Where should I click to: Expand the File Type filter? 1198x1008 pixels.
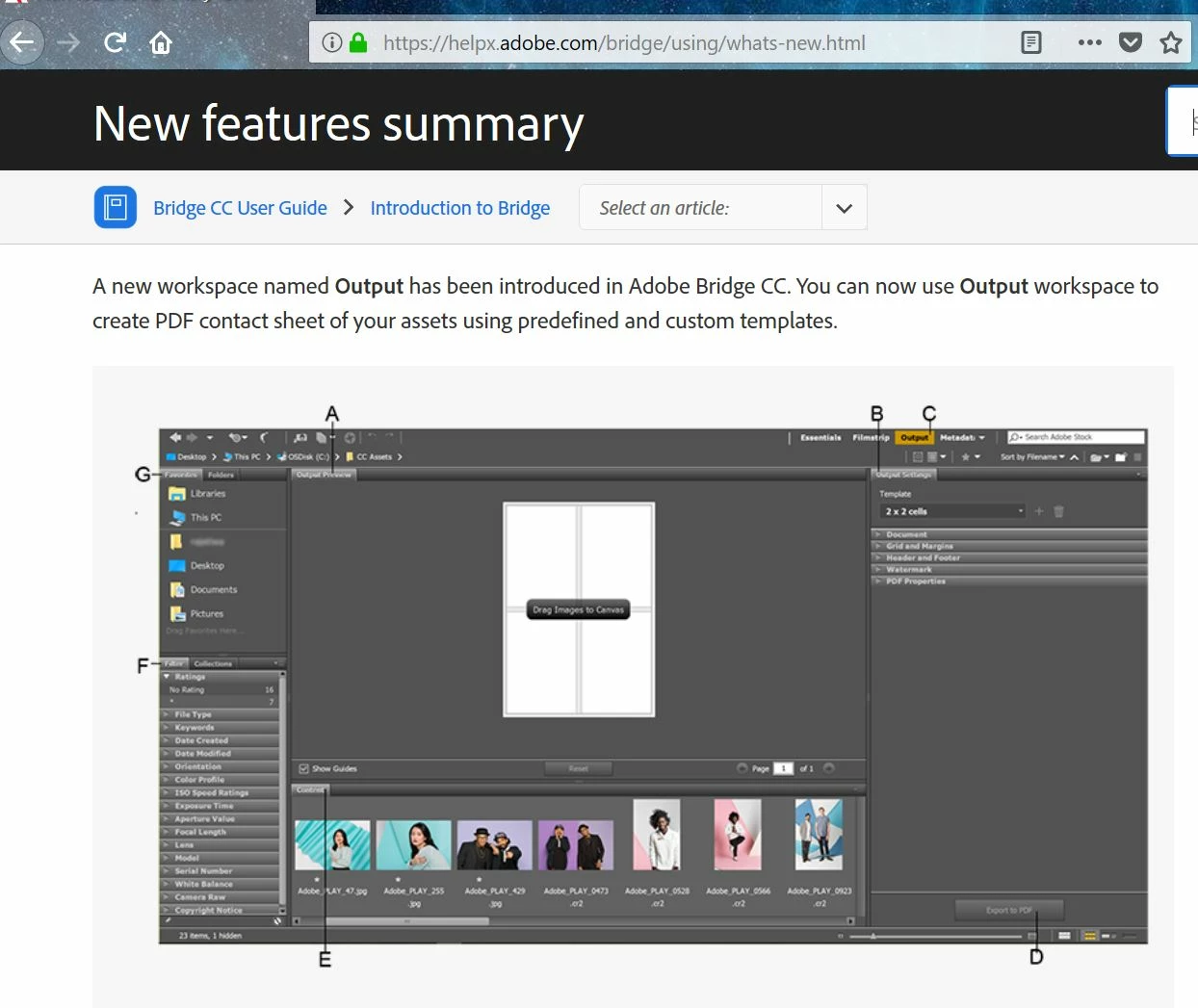[x=220, y=714]
